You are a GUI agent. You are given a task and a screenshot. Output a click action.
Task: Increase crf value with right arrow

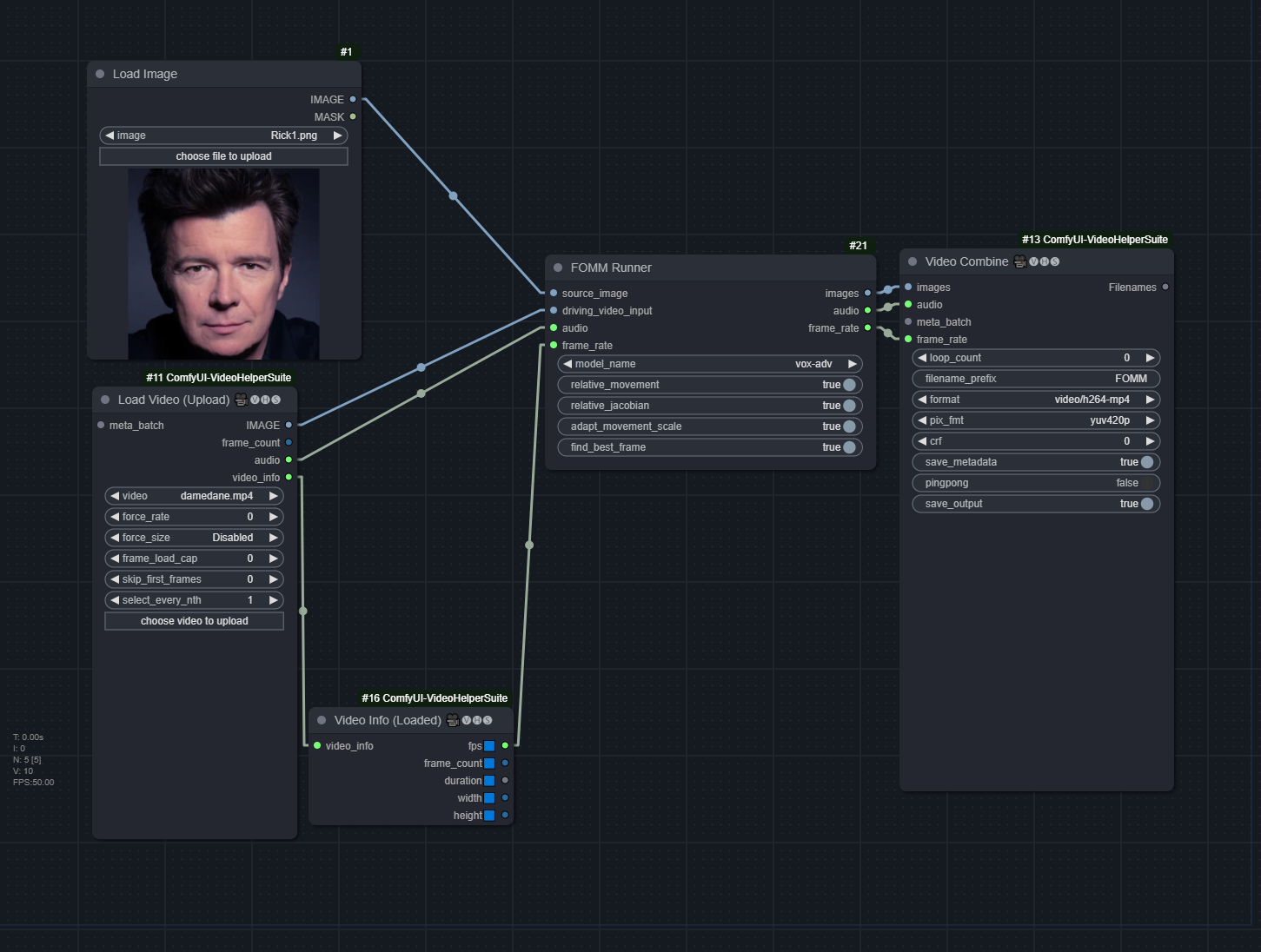coord(1150,441)
